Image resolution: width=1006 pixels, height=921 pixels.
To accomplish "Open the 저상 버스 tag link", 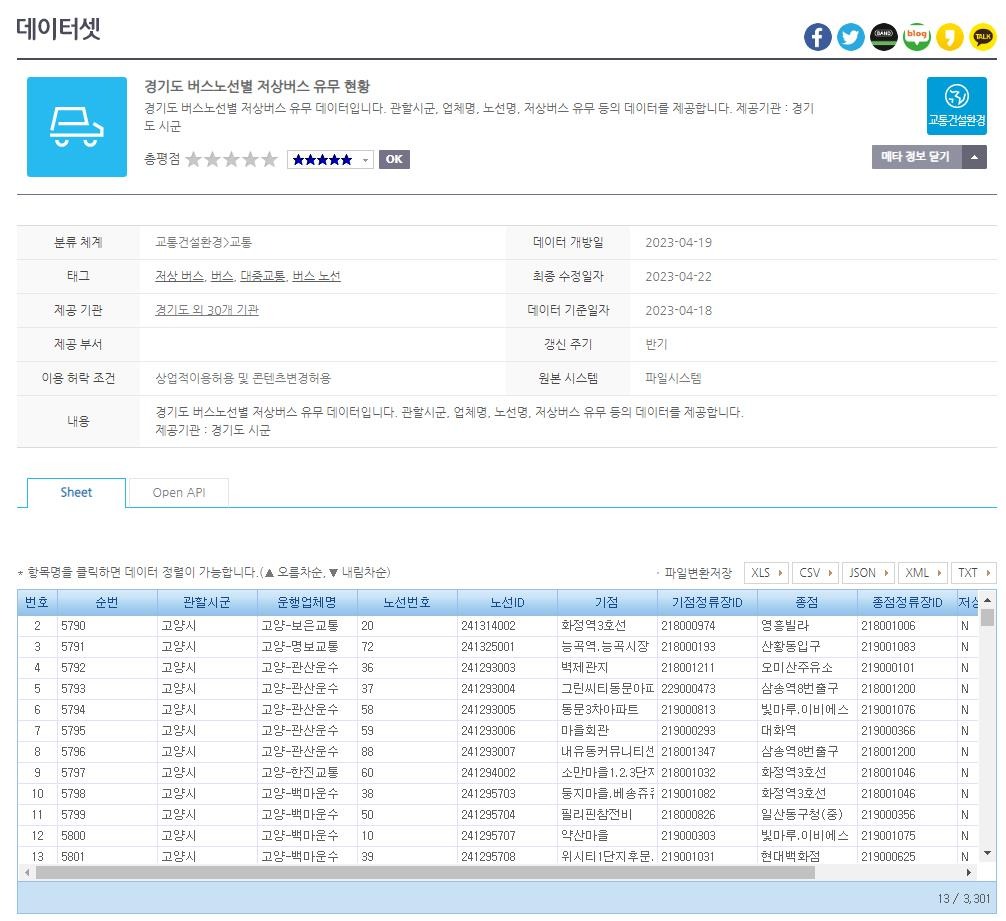I will pos(179,276).
